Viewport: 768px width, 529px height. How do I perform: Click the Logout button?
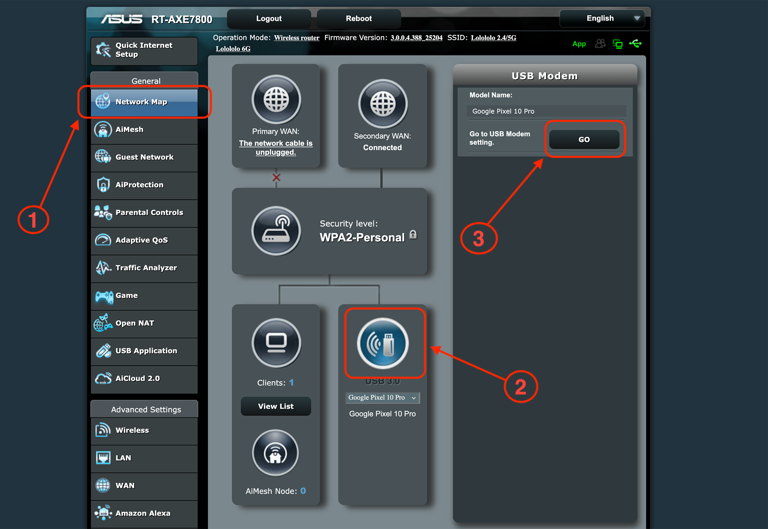coord(269,19)
